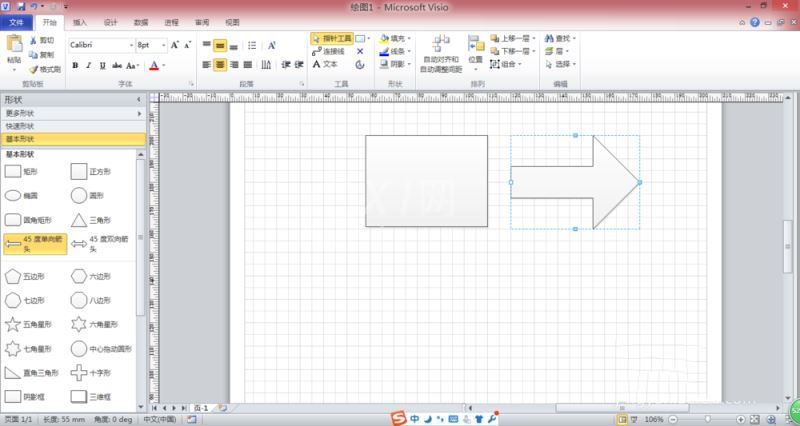Switch to the View (视图) tab
Image resolution: width=800 pixels, height=426 pixels.
click(233, 22)
